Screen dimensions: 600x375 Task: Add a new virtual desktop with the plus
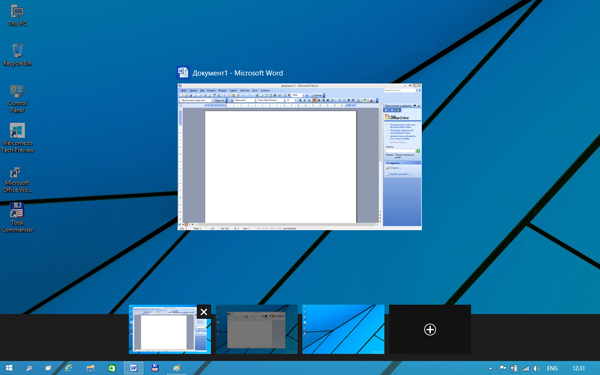[x=430, y=329]
